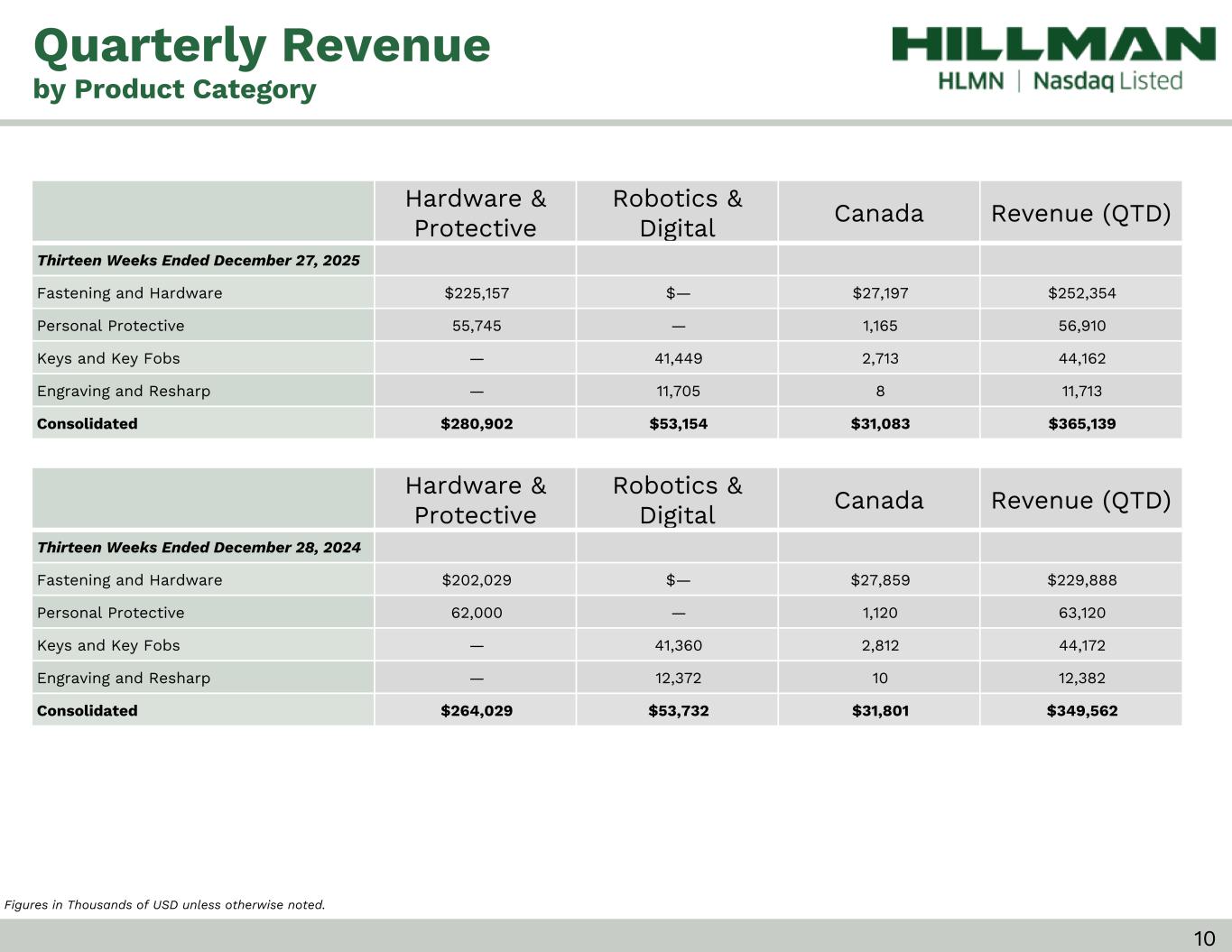Viewport: 1232px width, 952px height.
Task: Click the page number 10
Action: (x=1204, y=938)
